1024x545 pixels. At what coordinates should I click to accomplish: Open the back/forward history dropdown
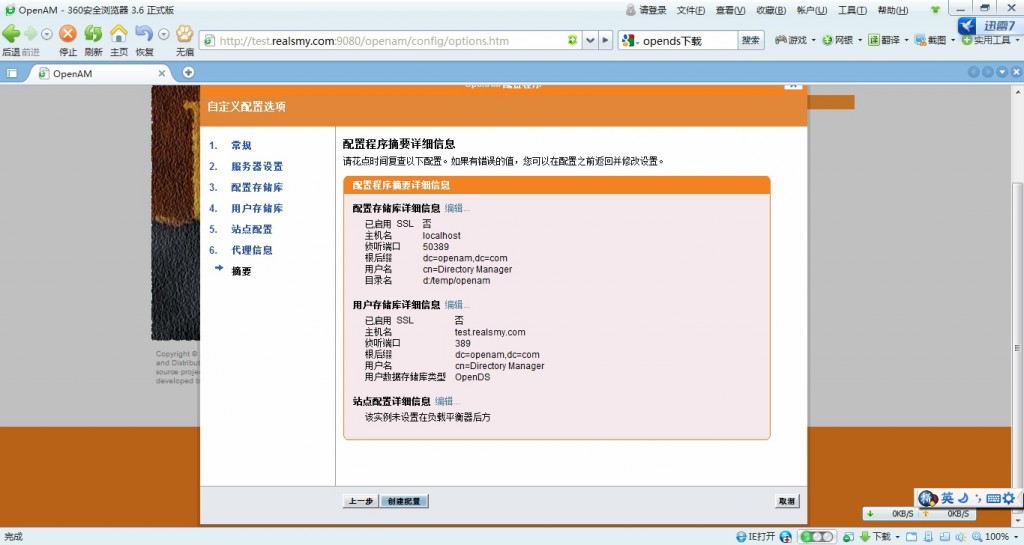[46, 34]
